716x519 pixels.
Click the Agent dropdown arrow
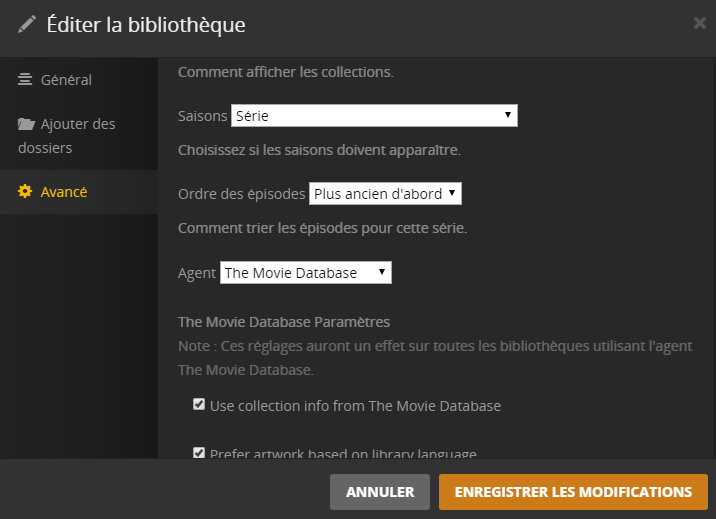click(x=381, y=272)
